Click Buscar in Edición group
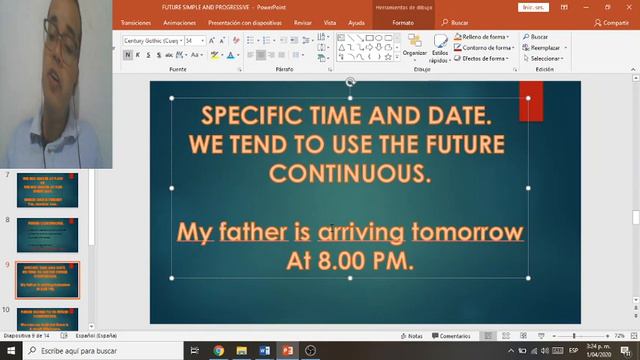The image size is (640, 360). [x=535, y=37]
